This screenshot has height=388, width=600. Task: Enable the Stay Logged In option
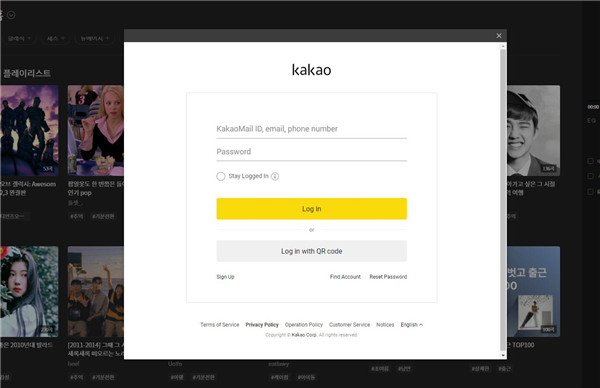click(221, 176)
